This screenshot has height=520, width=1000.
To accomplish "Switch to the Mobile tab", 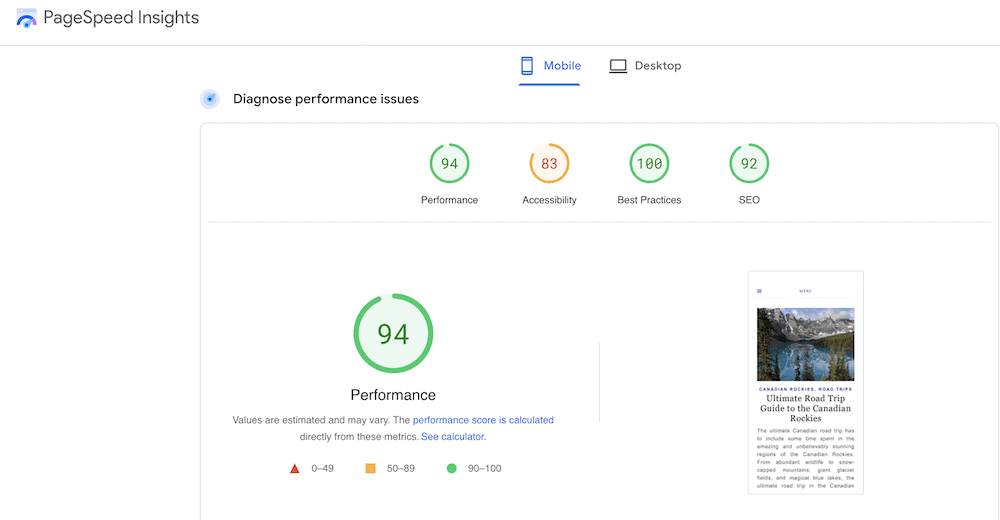I will 550,66.
